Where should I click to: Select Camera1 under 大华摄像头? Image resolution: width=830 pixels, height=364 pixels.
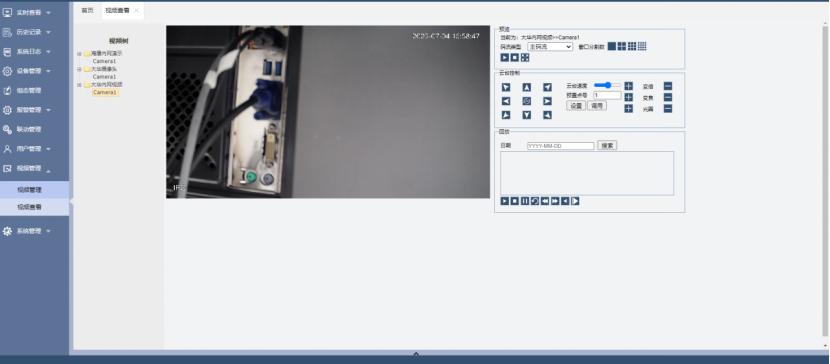[x=104, y=77]
